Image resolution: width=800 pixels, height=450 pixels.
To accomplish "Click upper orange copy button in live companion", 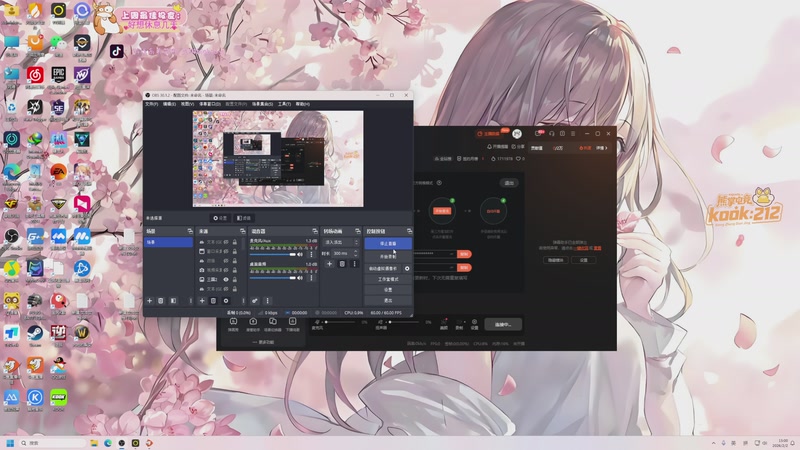I will (x=464, y=254).
